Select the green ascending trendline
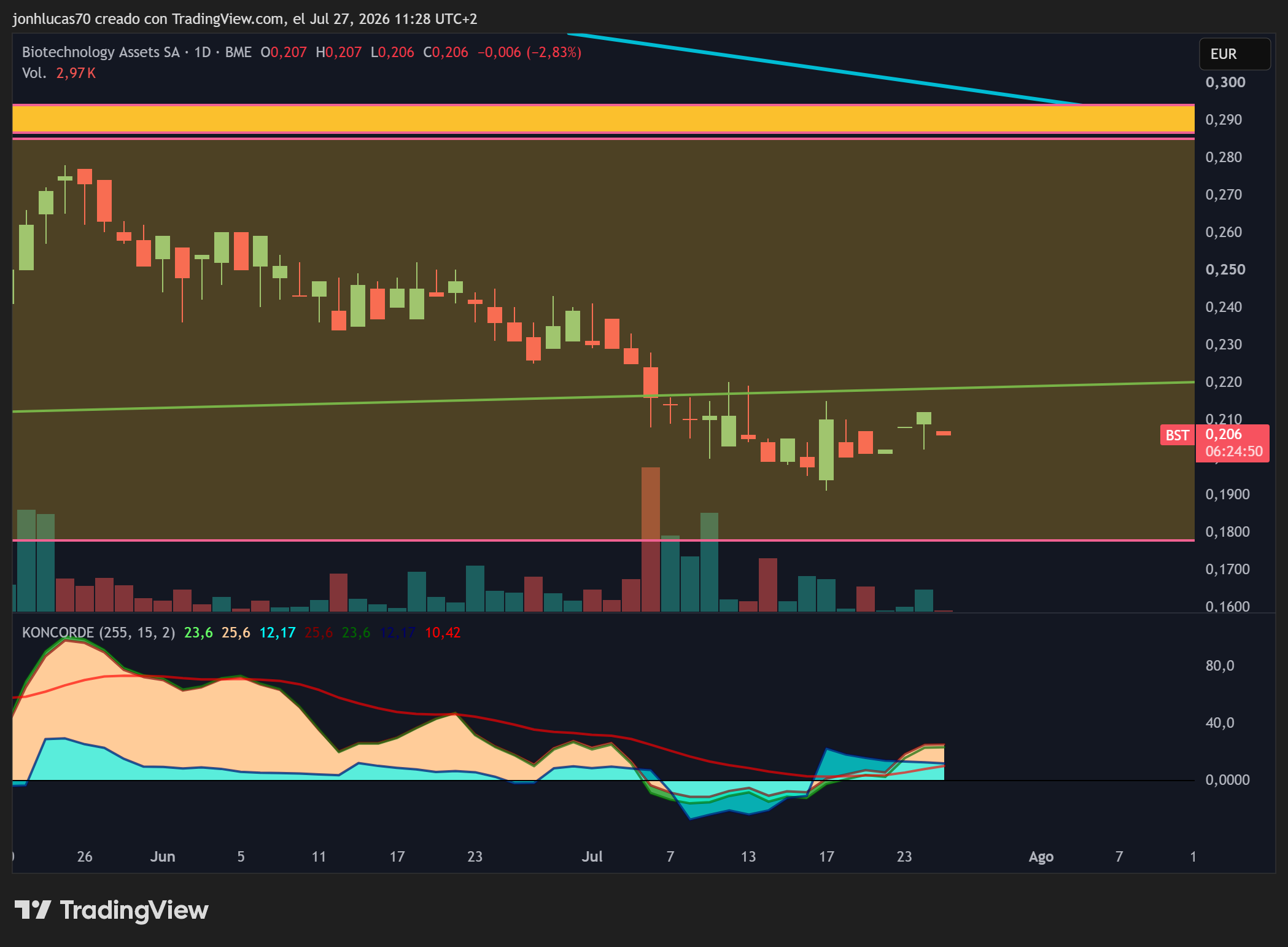Screen dimensions: 1288x947 603,397
